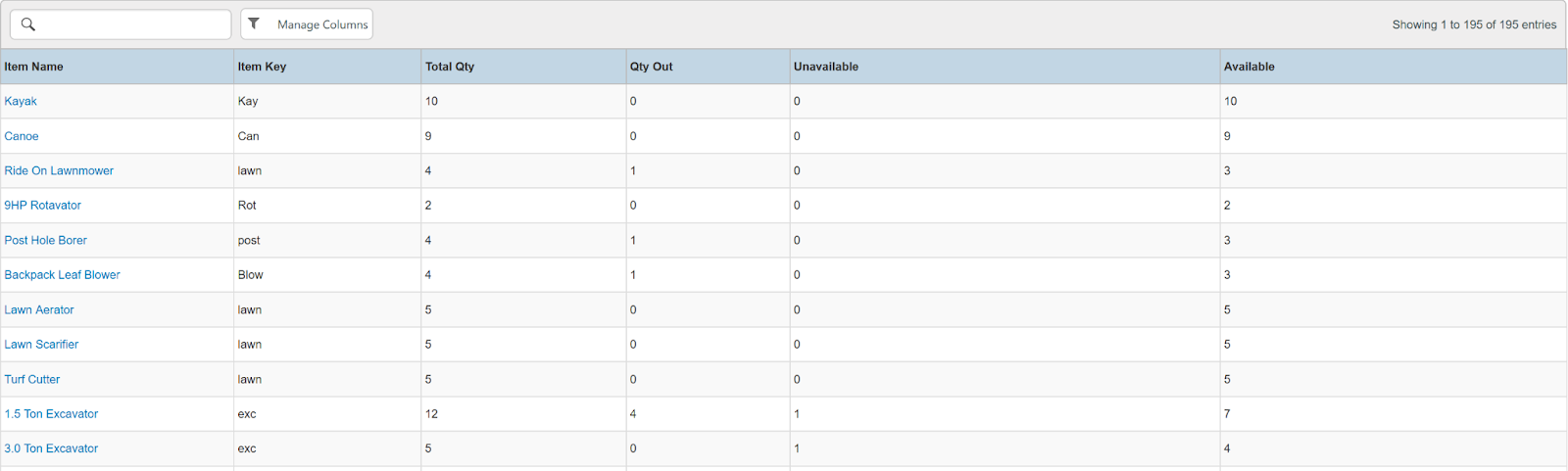The width and height of the screenshot is (1568, 471).
Task: Open the 1.5 Ton Excavator link
Action: coord(51,414)
